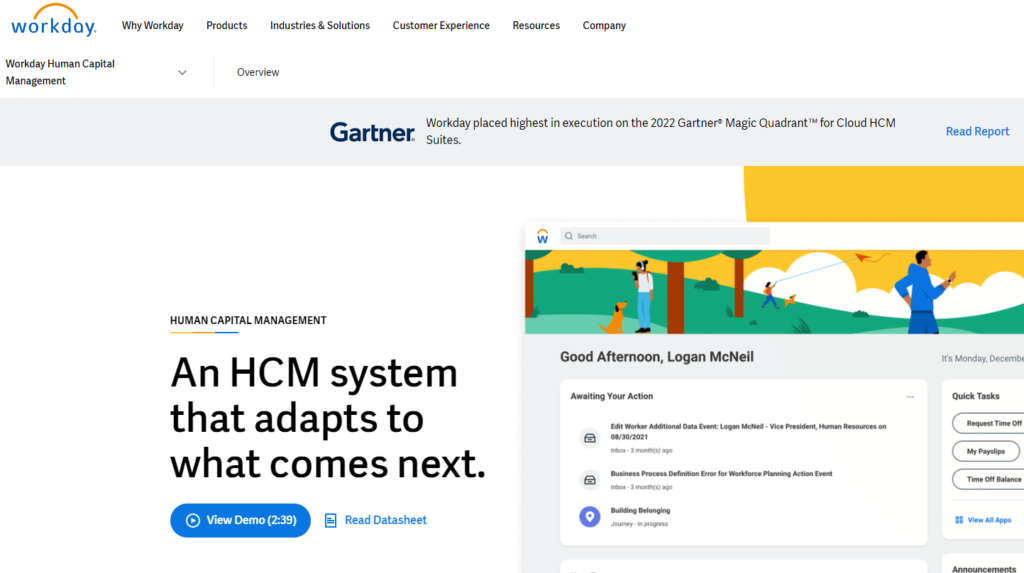
Task: Click the View Demo (2:39) button
Action: (x=240, y=520)
